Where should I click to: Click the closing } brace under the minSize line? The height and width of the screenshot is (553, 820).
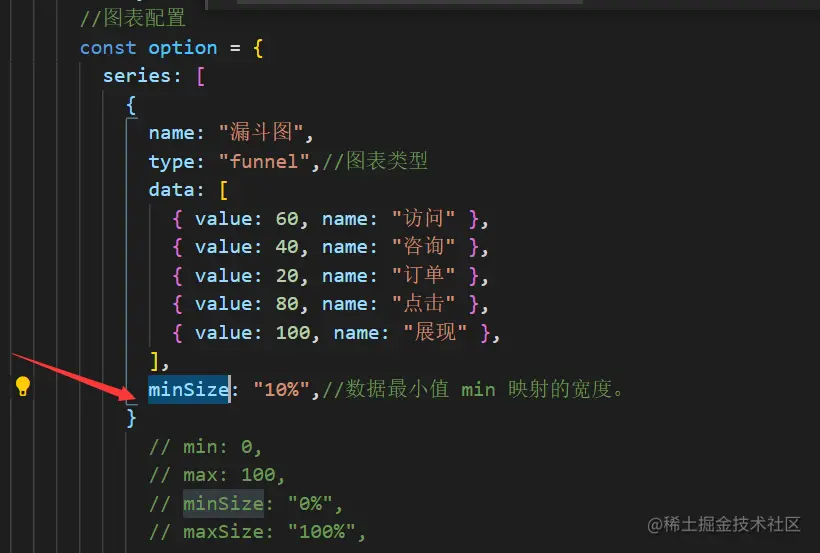click(131, 418)
